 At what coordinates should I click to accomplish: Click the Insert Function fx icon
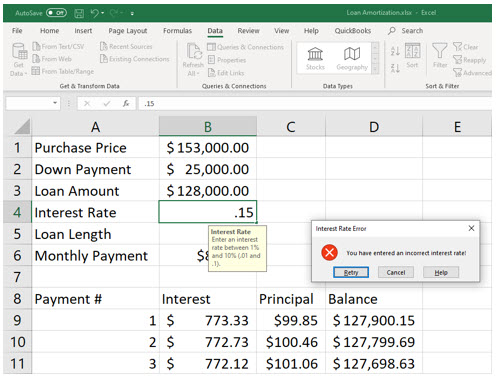[126, 104]
